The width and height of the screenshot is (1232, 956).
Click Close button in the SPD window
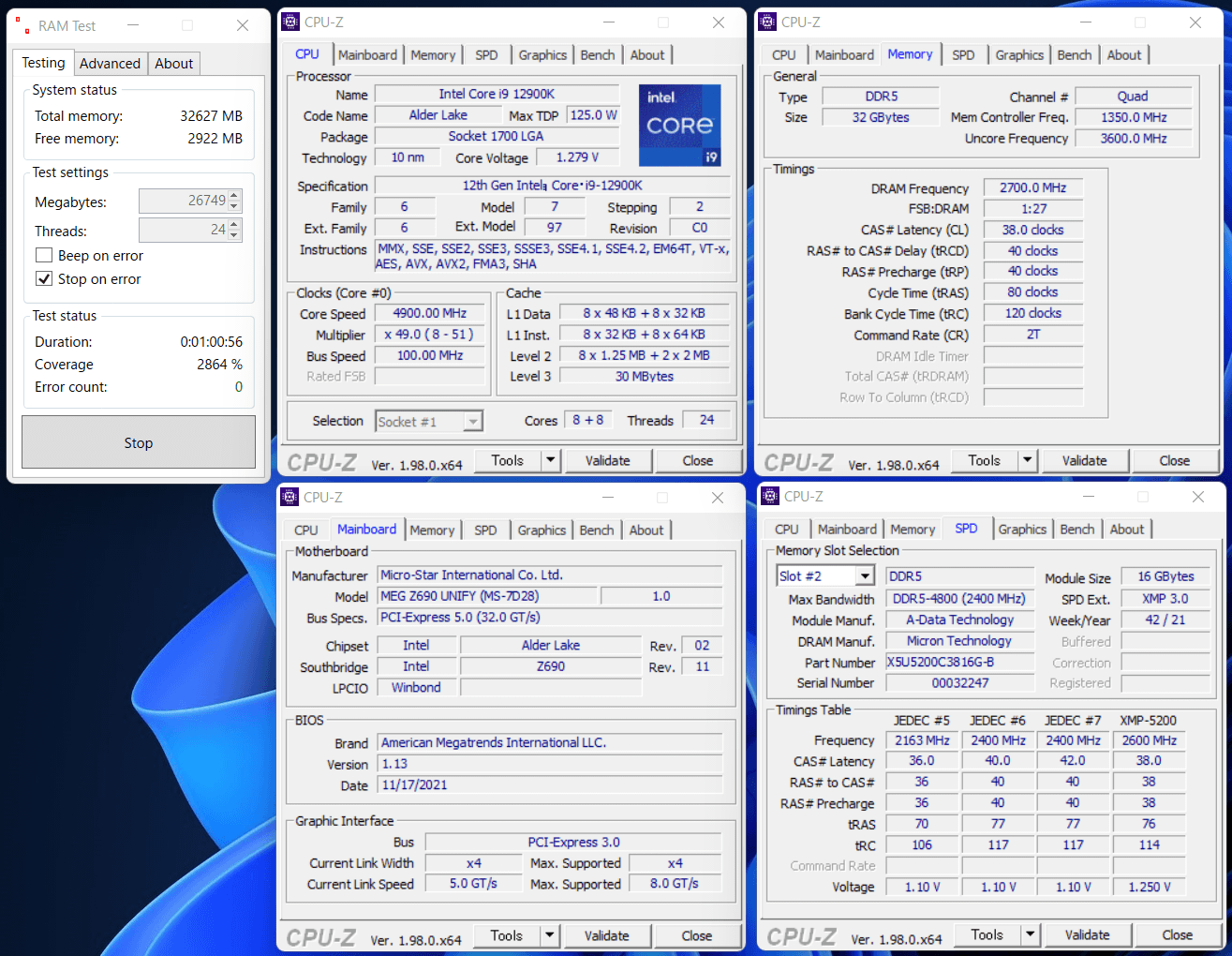1178,935
